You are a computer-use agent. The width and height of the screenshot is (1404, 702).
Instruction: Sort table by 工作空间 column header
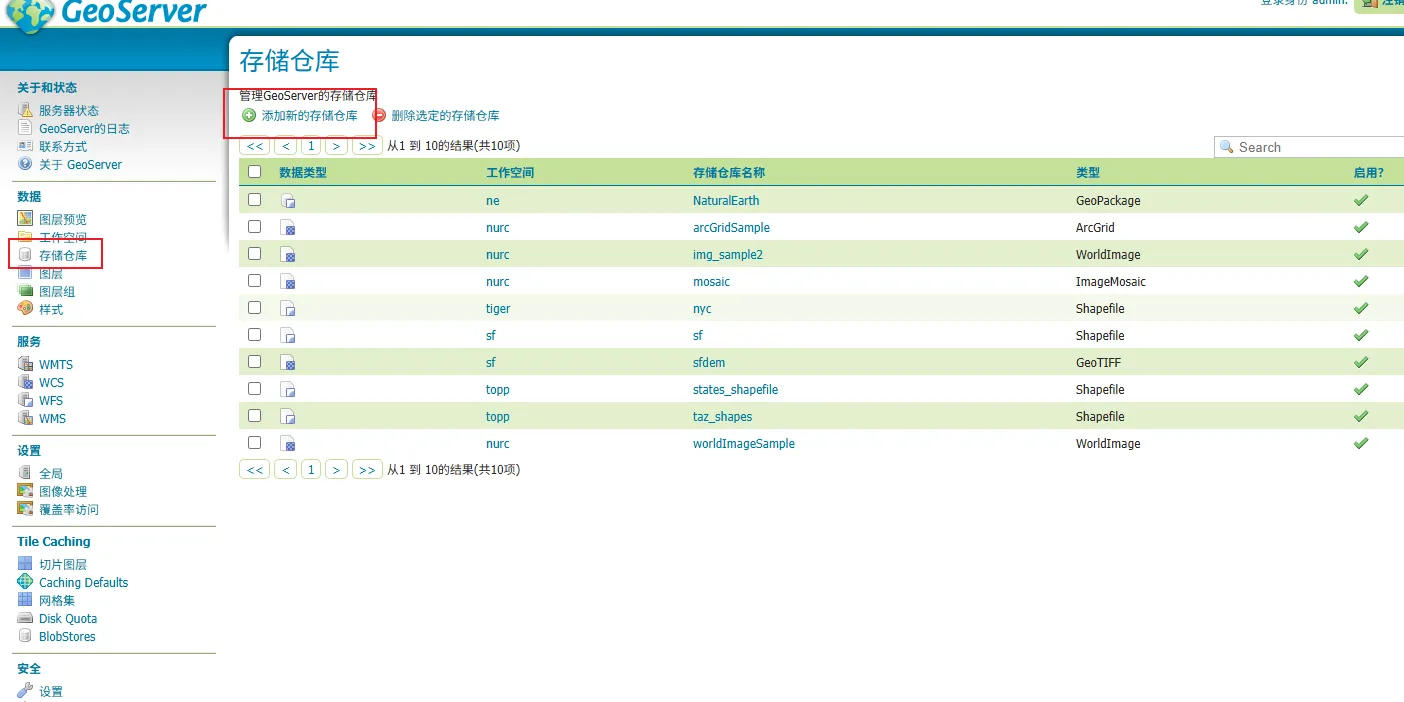pyautogui.click(x=510, y=173)
